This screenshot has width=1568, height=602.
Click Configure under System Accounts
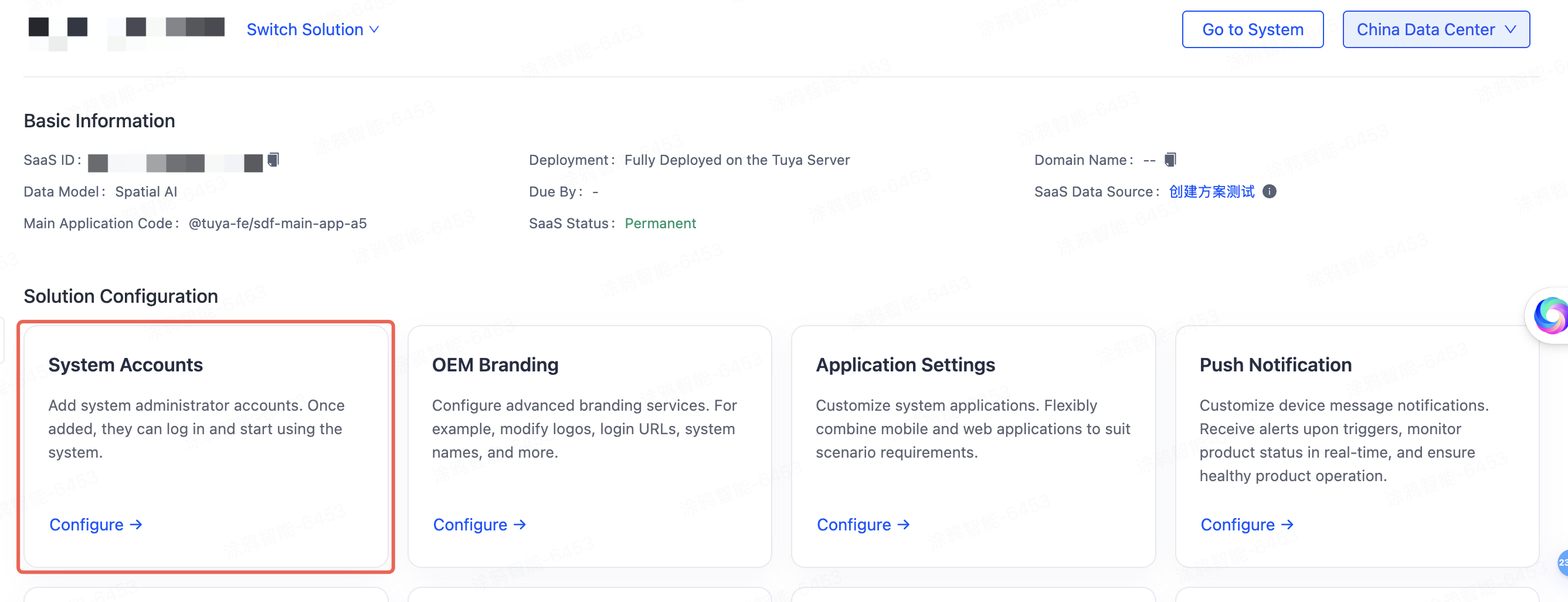tap(86, 525)
